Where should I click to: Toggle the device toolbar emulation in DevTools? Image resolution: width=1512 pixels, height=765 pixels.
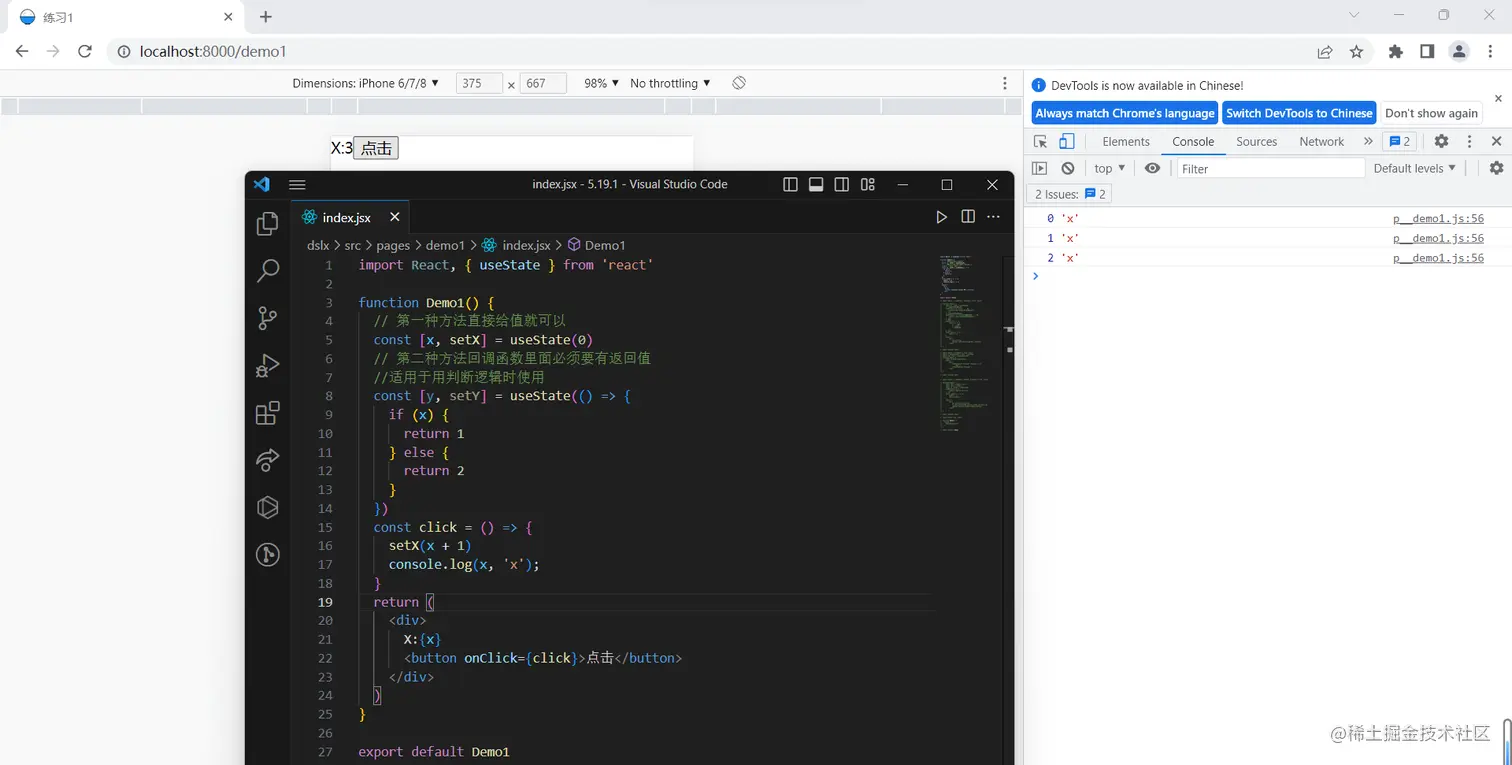click(x=1067, y=141)
